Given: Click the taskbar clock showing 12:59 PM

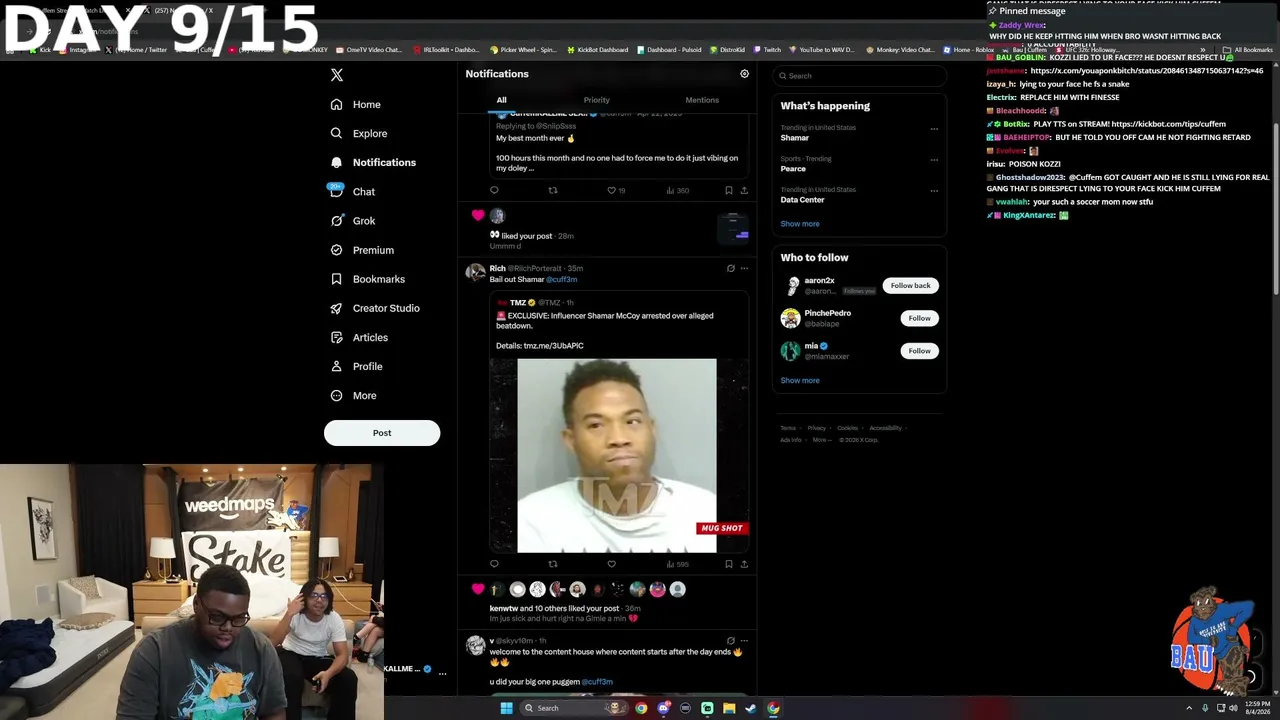Looking at the screenshot, I should [1257, 708].
